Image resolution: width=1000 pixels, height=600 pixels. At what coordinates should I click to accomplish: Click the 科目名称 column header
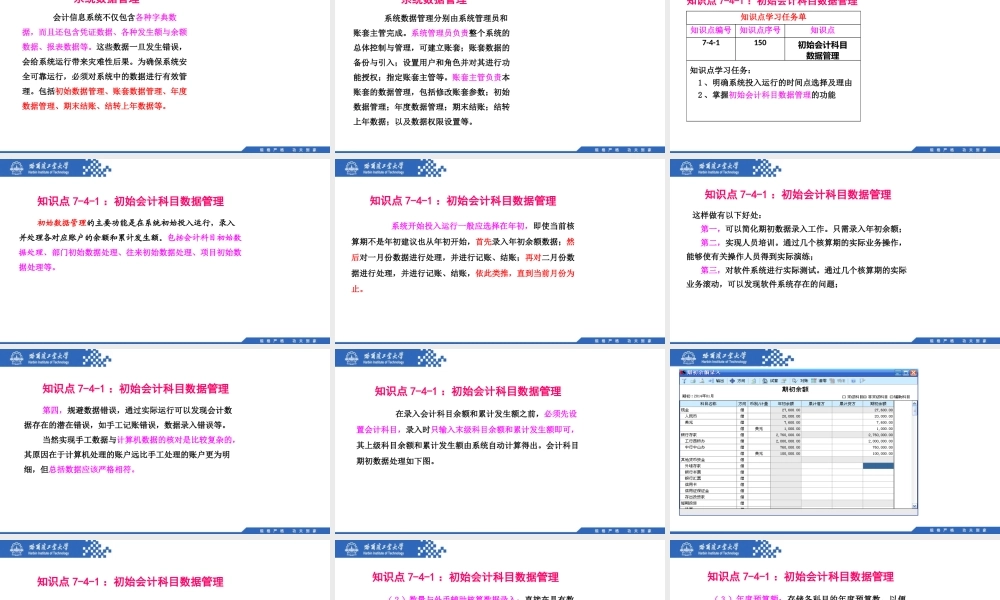(708, 406)
